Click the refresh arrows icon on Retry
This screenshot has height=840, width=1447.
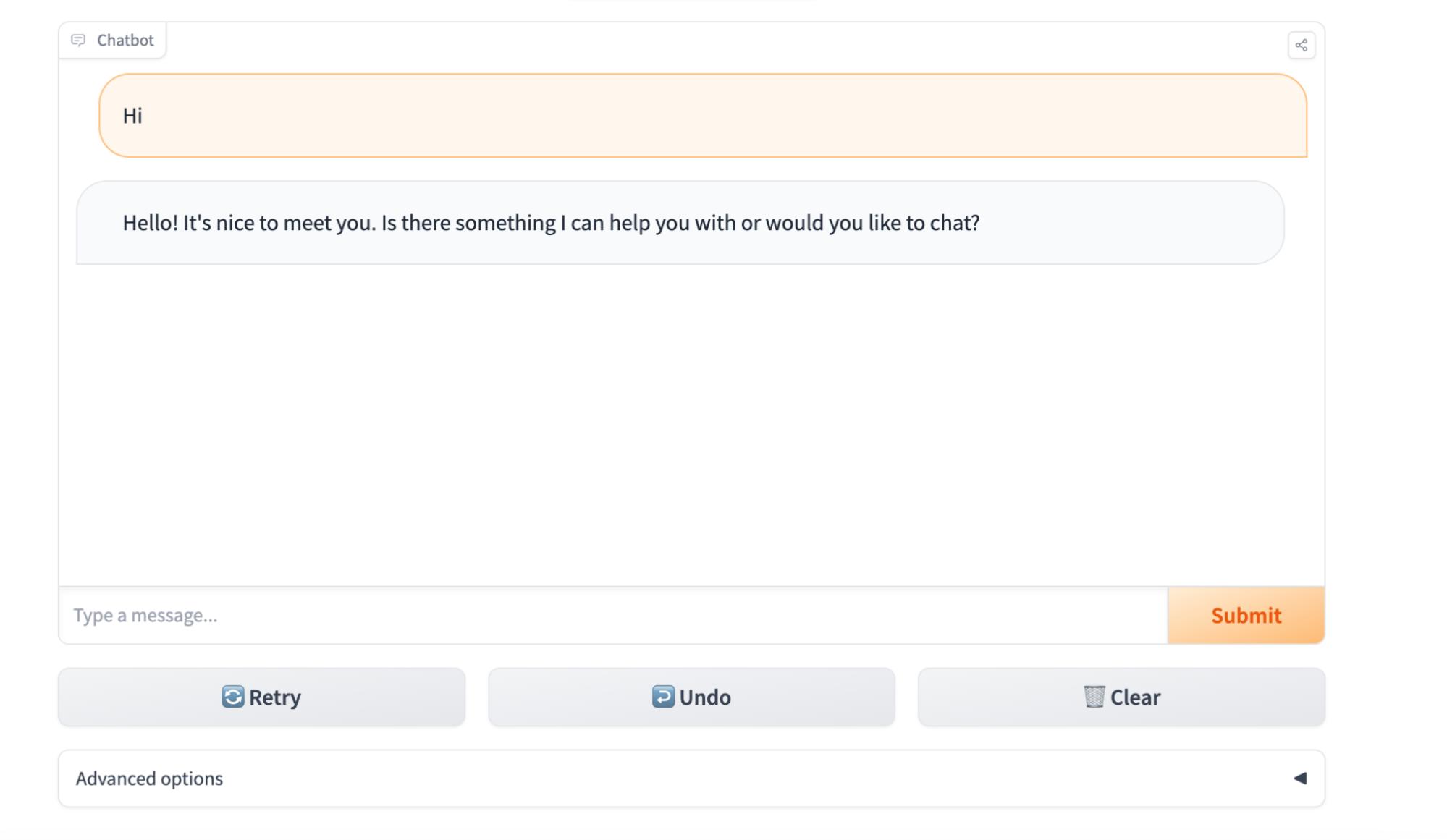pyautogui.click(x=232, y=697)
